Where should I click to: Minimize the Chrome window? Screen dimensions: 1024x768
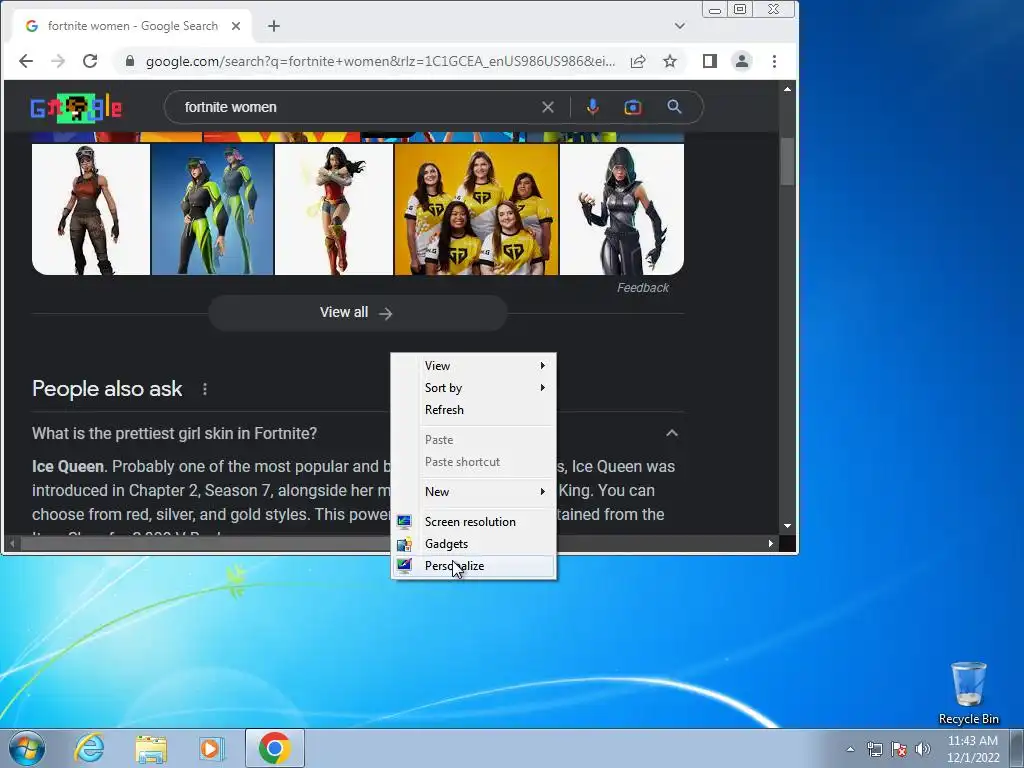point(715,9)
